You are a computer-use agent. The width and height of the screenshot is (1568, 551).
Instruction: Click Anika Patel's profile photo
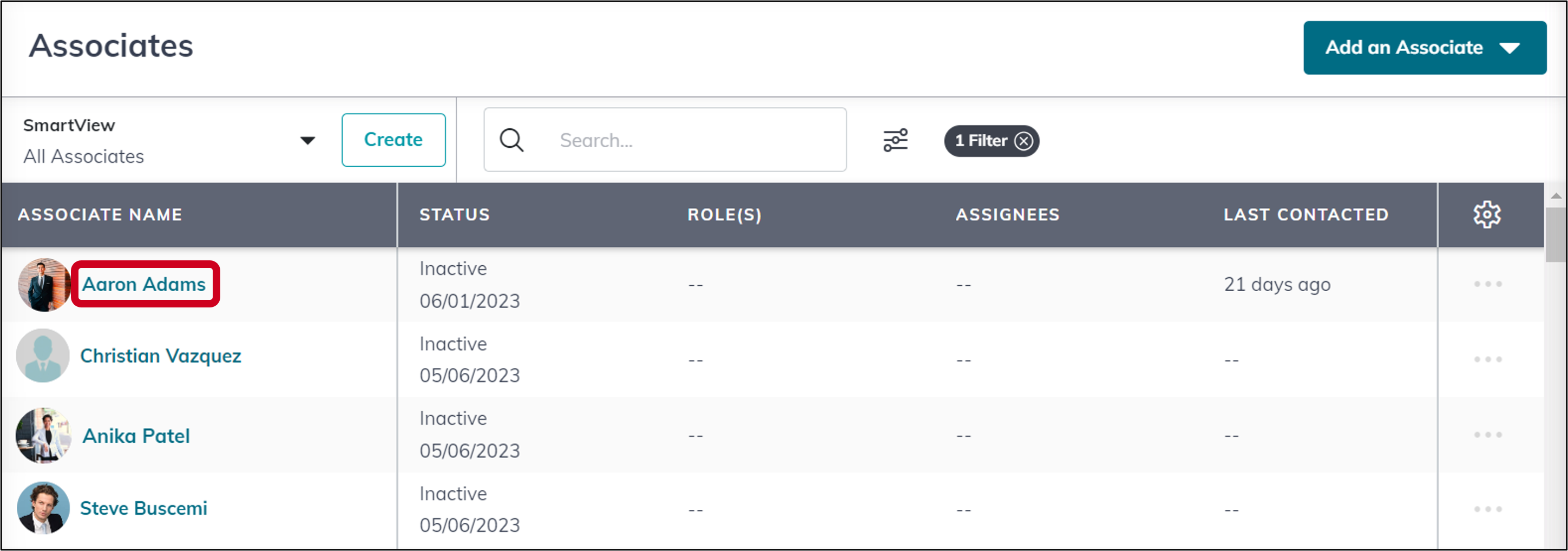point(43,435)
